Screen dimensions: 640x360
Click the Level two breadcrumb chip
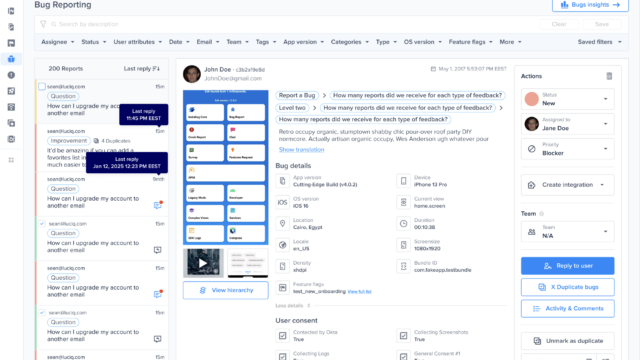(292, 108)
